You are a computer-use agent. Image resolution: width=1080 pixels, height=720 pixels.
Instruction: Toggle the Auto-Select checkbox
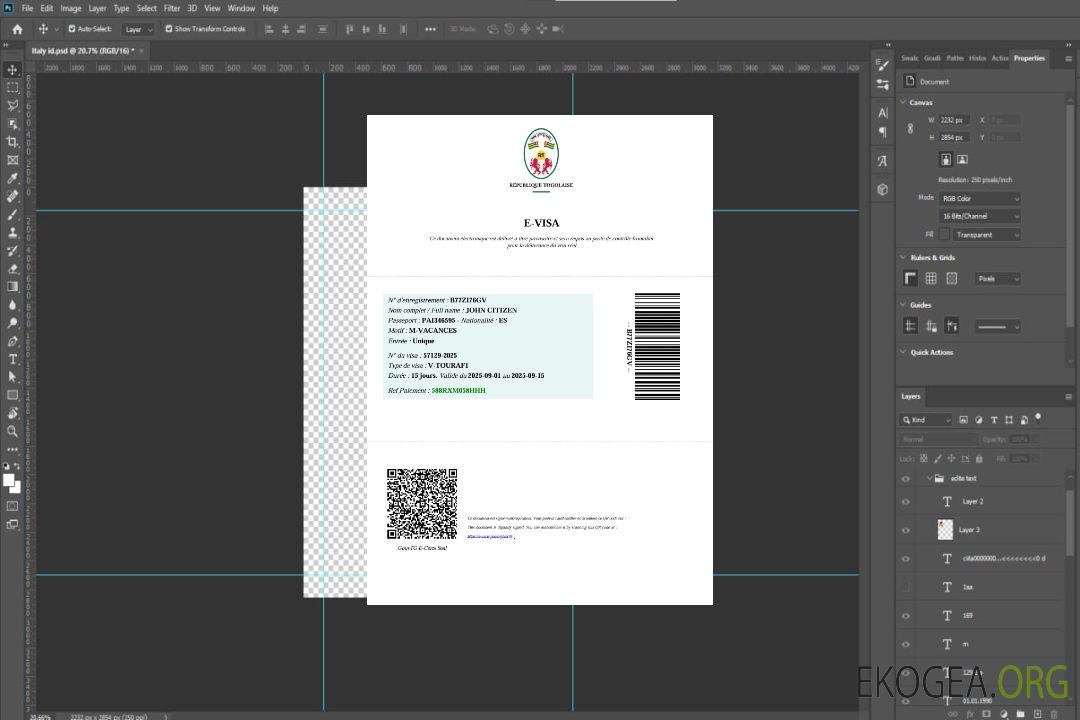click(72, 29)
